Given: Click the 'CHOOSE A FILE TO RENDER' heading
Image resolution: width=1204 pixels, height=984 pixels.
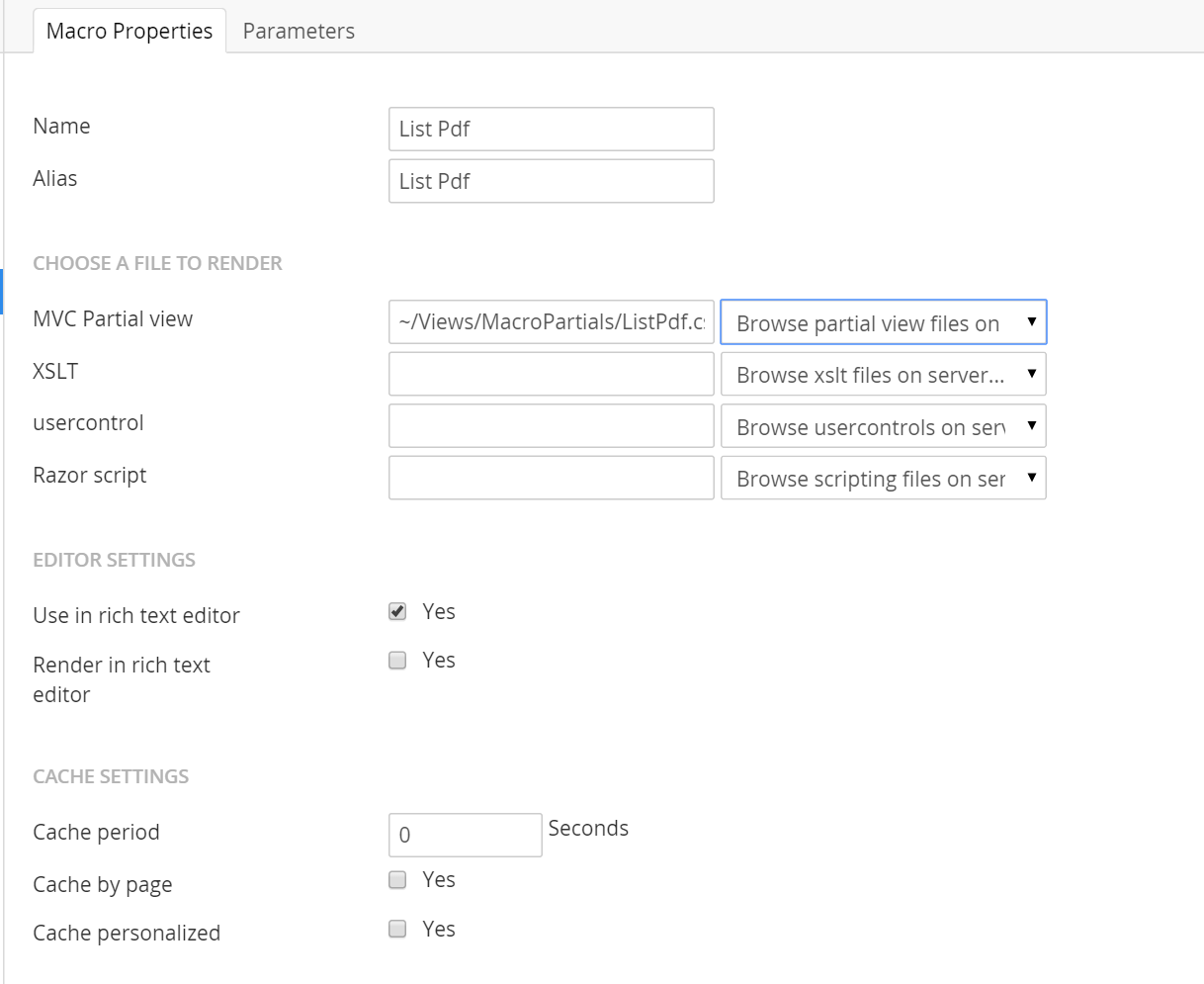Looking at the screenshot, I should coord(158,263).
